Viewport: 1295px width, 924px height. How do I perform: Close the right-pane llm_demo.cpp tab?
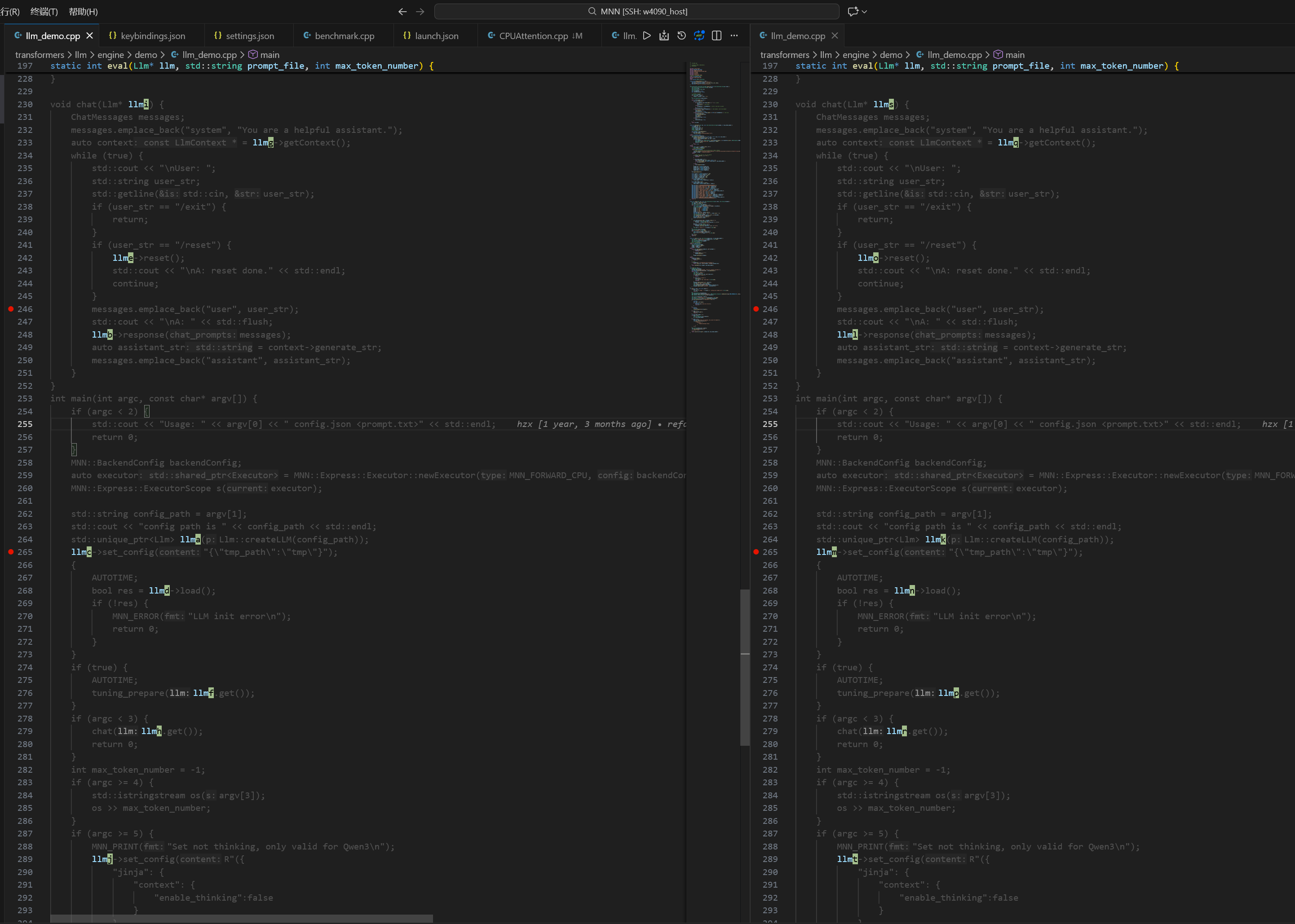pyautogui.click(x=835, y=36)
